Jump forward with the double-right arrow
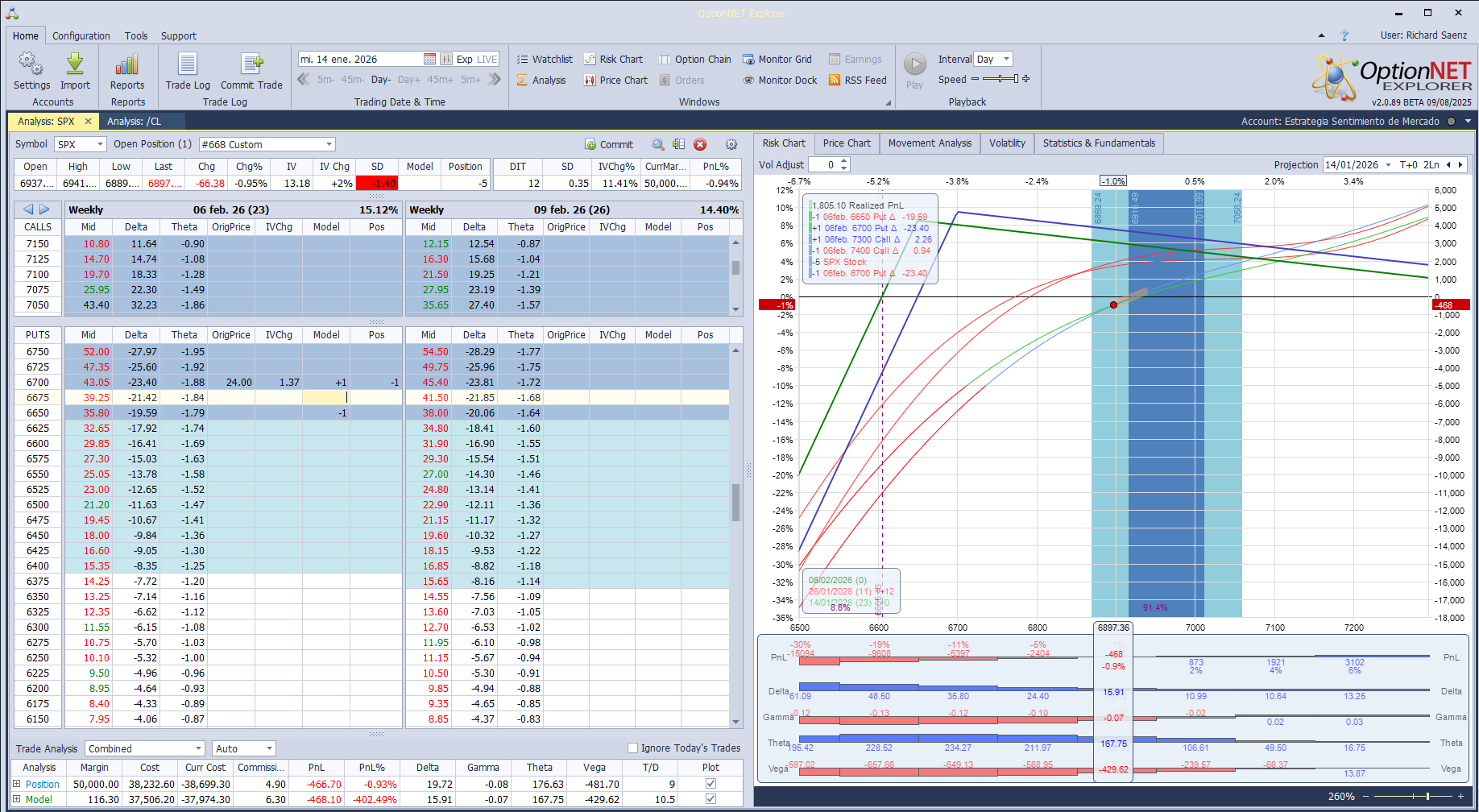The height and width of the screenshot is (812, 1479). (x=495, y=79)
